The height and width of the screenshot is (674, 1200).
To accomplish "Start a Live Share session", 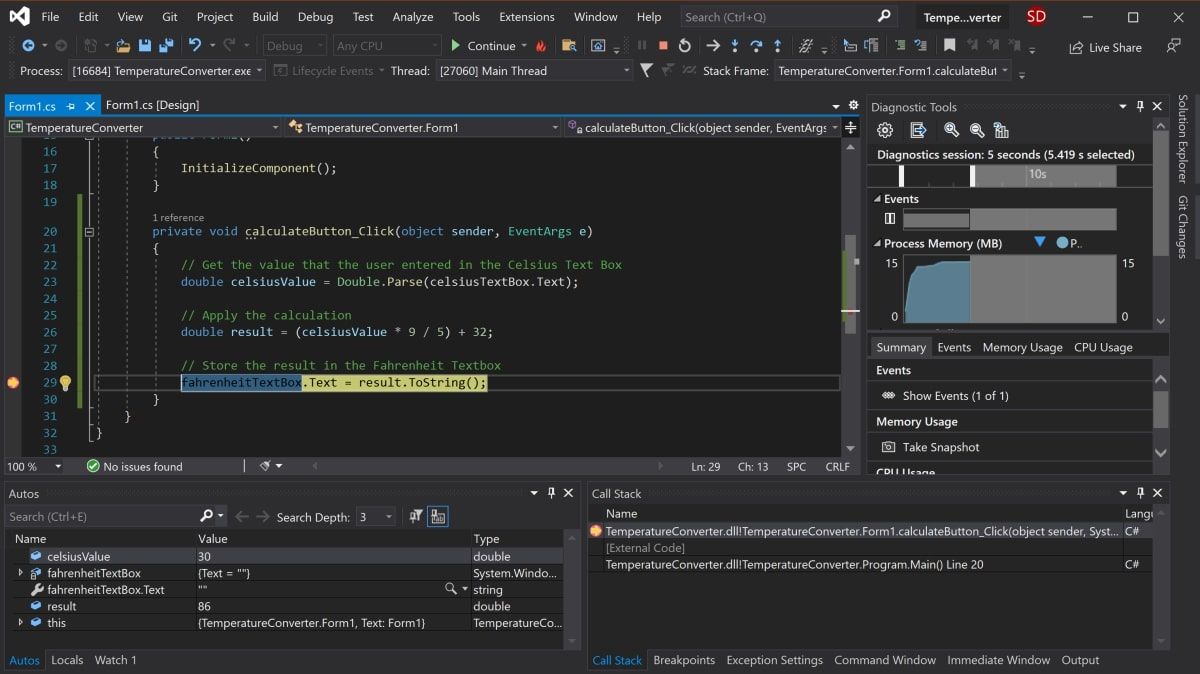I will click(x=1104, y=47).
